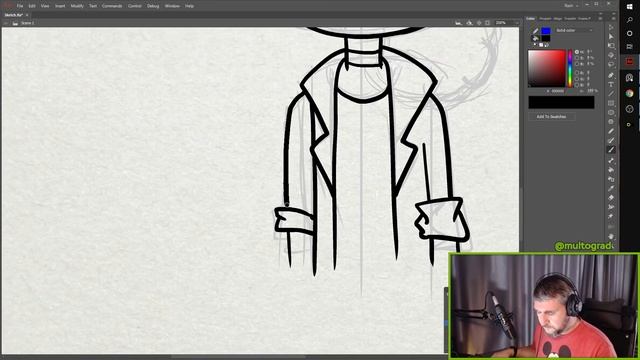This screenshot has width=640, height=360.
Task: Select the Pen tool
Action: [x=611, y=75]
